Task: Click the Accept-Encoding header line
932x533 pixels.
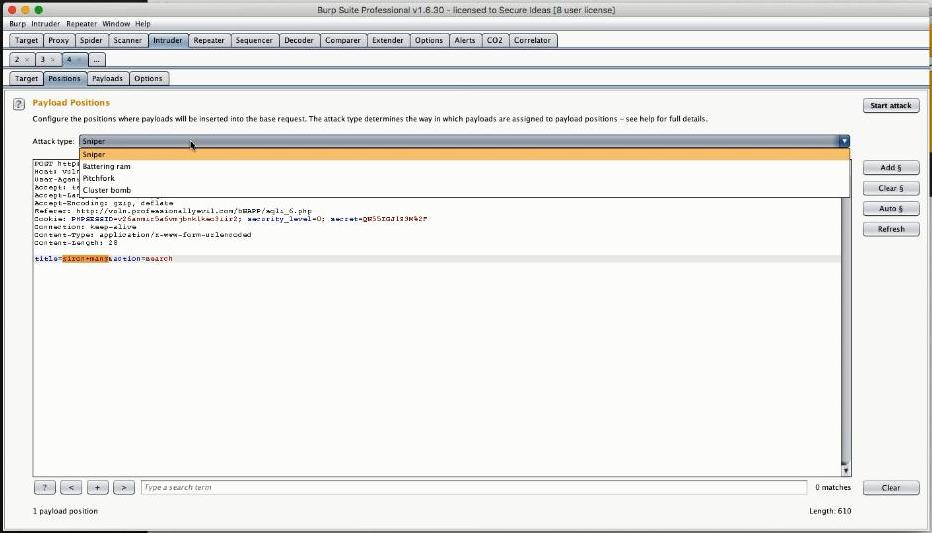Action: (x=104, y=203)
